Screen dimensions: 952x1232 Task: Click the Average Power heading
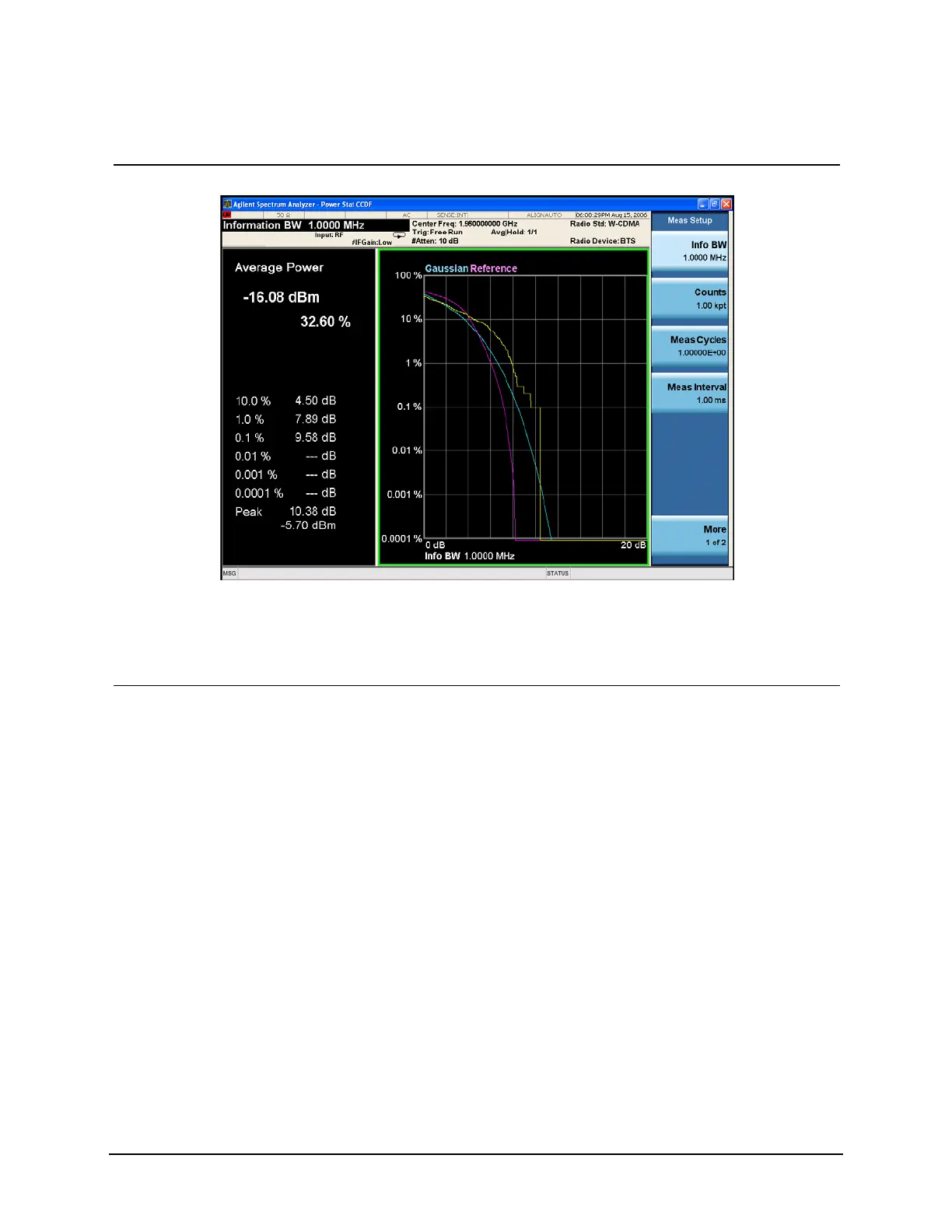[x=279, y=268]
